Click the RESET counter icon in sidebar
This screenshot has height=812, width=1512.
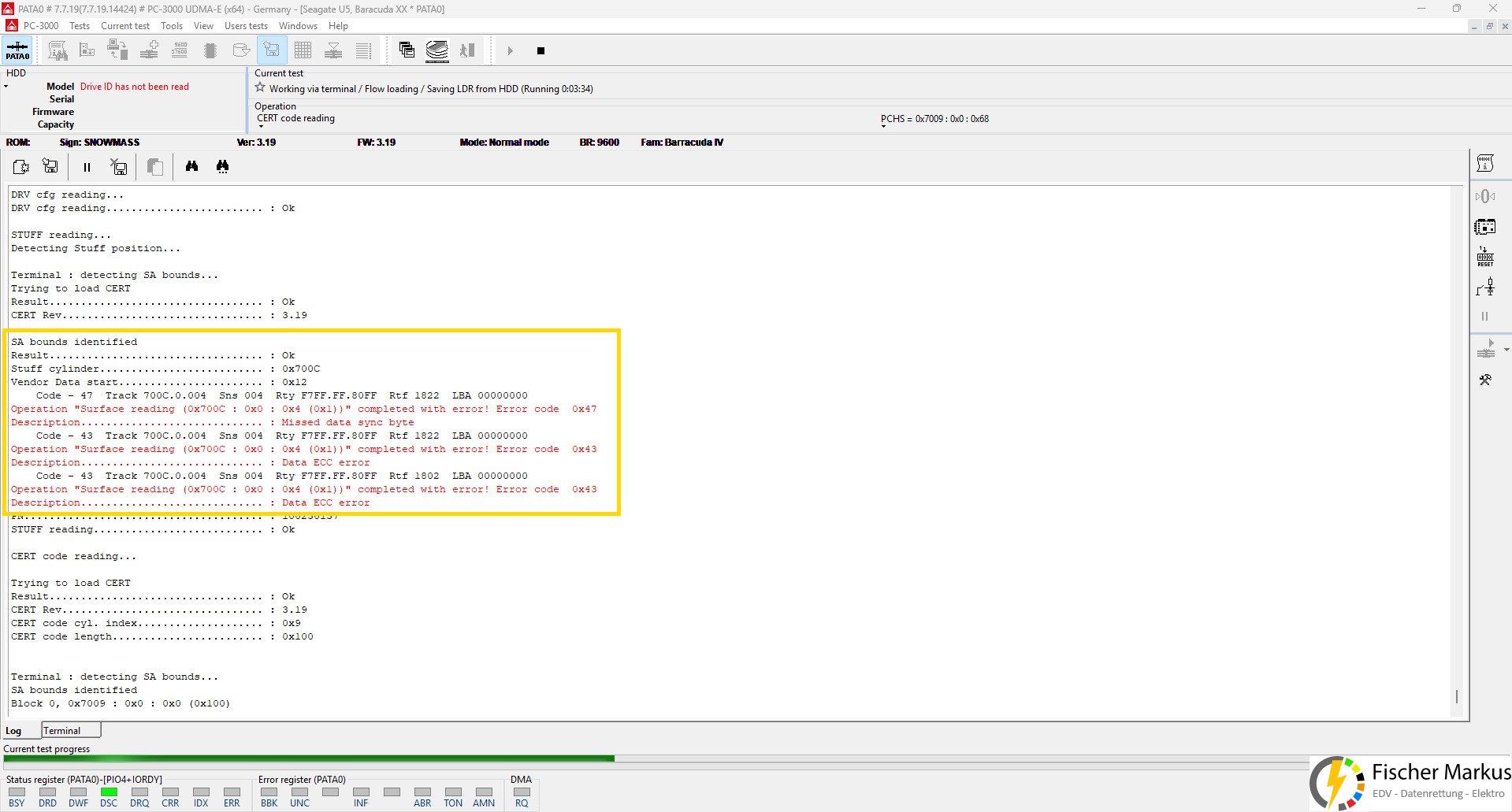tap(1485, 257)
